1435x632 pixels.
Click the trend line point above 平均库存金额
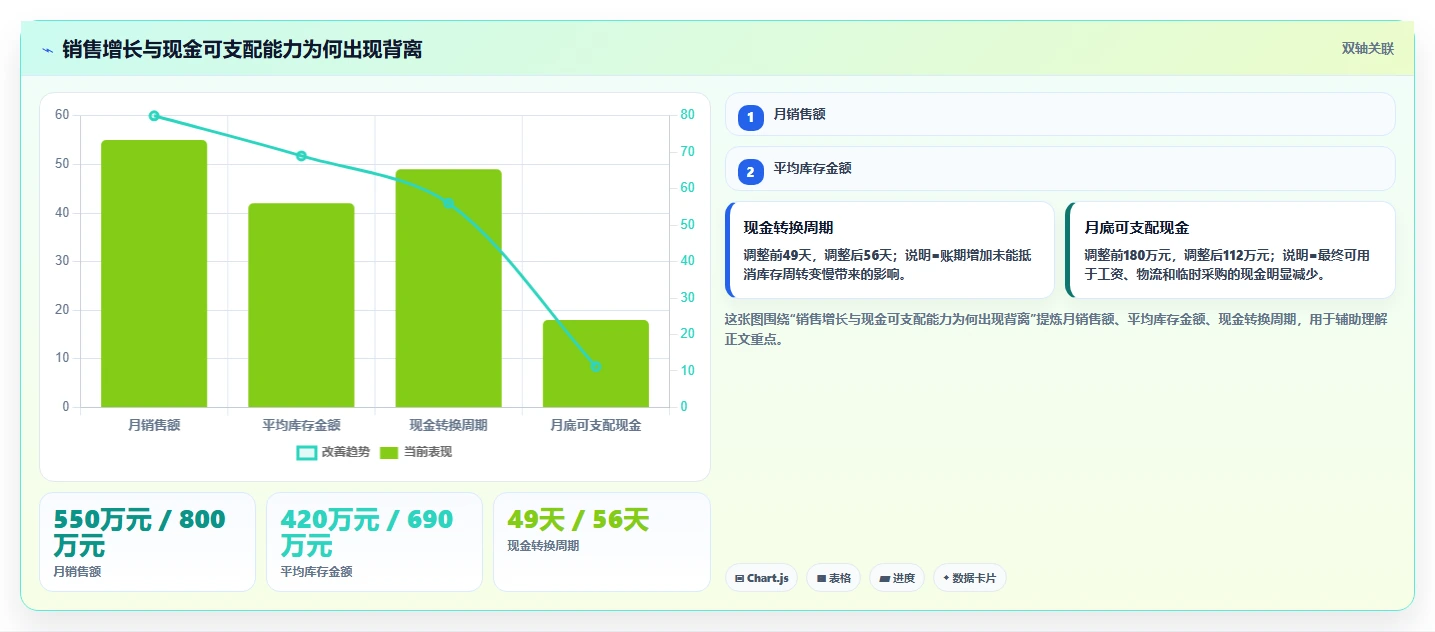pyautogui.click(x=301, y=156)
